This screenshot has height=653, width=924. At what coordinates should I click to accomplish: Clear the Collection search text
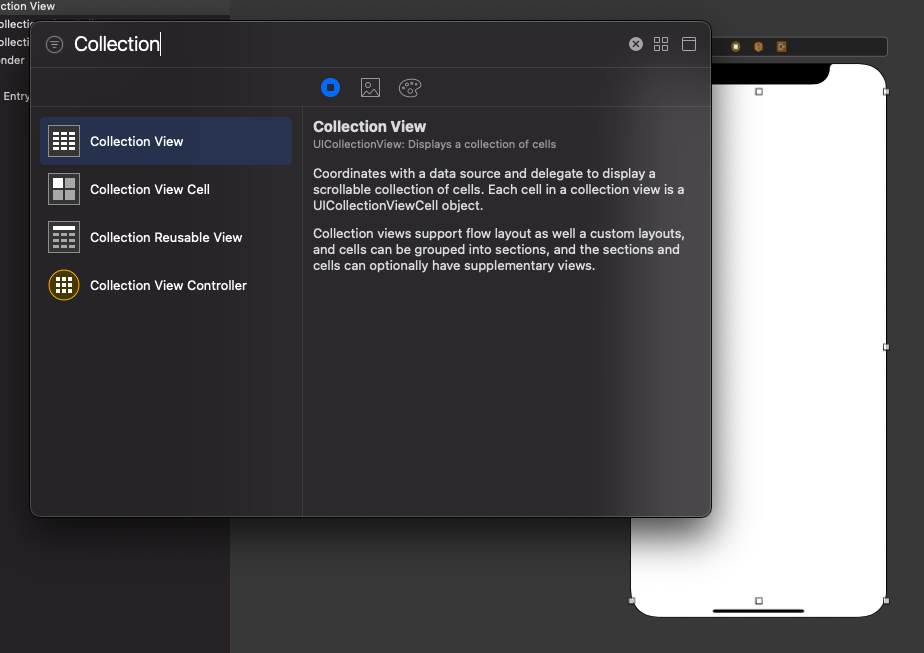[x=635, y=43]
